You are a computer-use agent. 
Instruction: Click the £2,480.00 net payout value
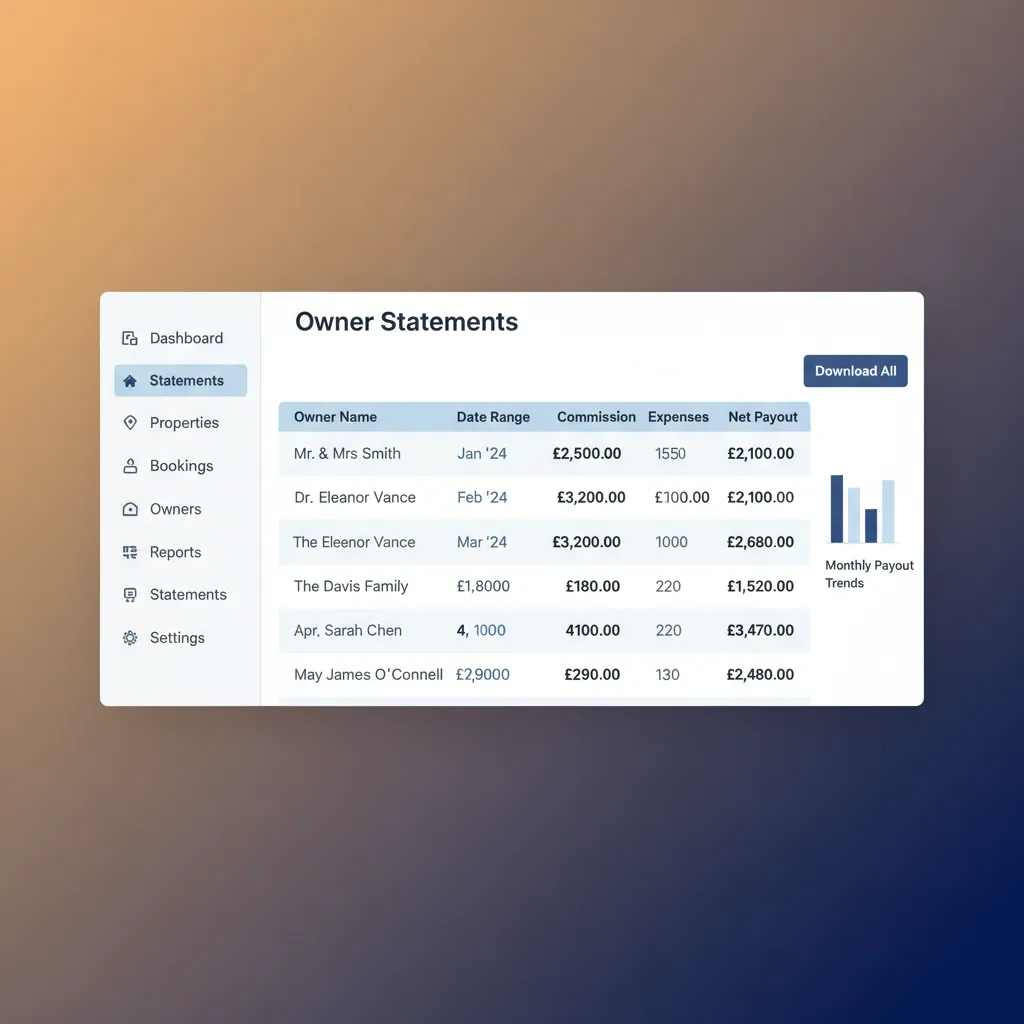(x=760, y=675)
